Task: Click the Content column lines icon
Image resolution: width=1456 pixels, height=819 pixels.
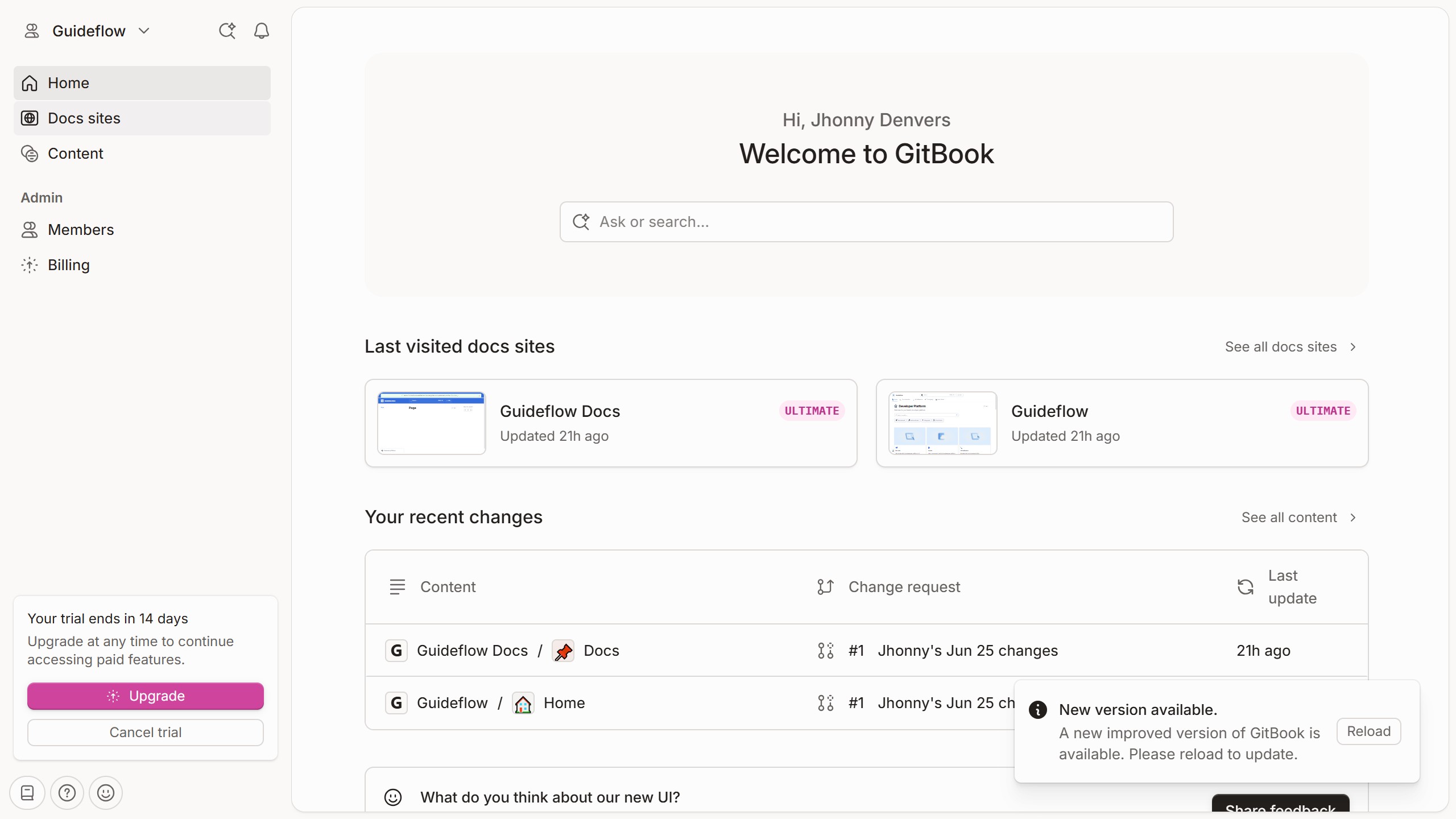Action: point(398,587)
